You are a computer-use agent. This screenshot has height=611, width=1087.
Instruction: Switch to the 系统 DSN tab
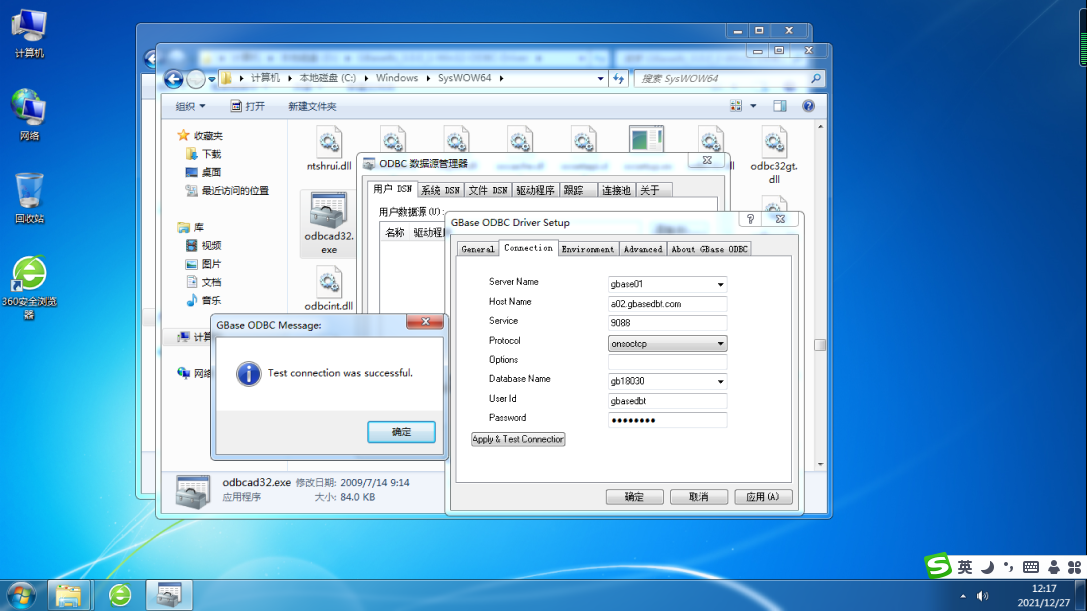click(440, 190)
